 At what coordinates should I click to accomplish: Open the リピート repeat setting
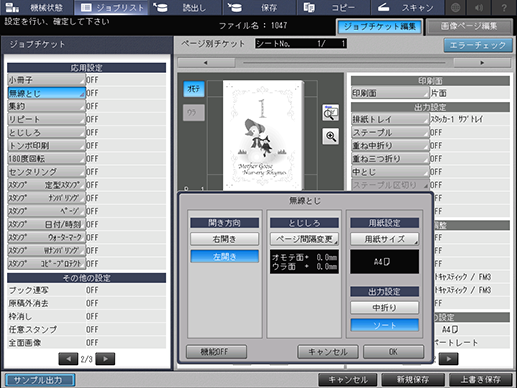pyautogui.click(x=46, y=119)
